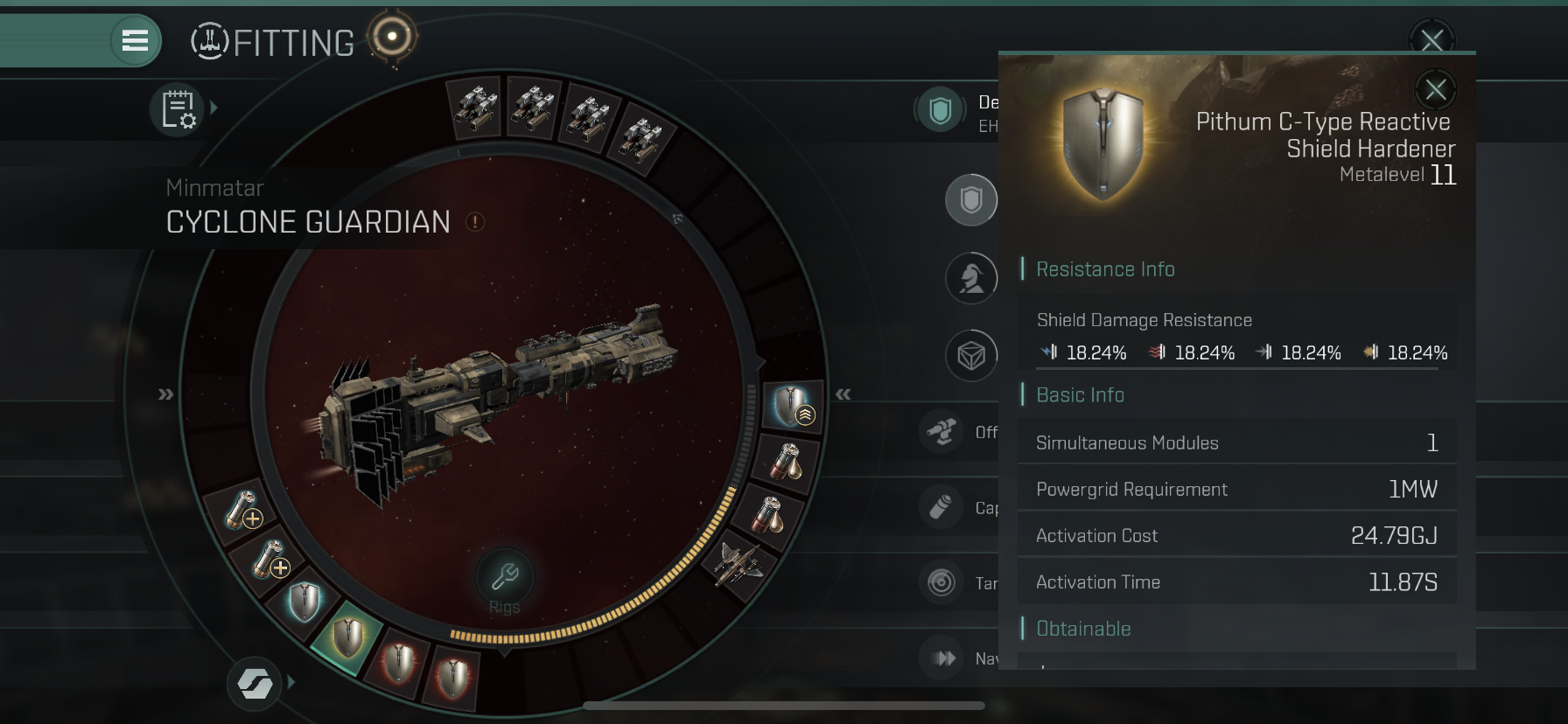The width and height of the screenshot is (1568, 724).
Task: Open the Resistance Info section
Action: pyautogui.click(x=1105, y=269)
